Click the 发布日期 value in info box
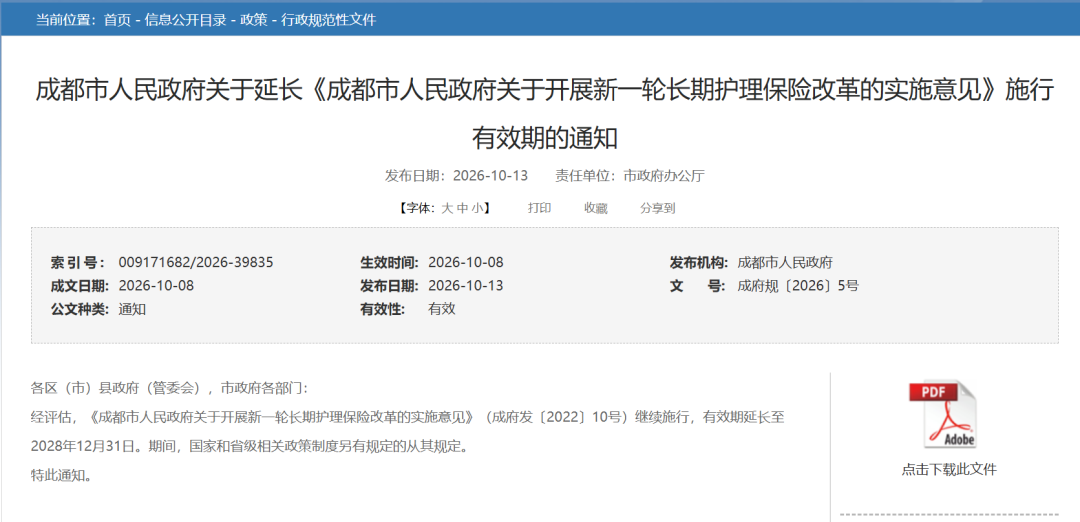This screenshot has width=1080, height=522. 466,286
